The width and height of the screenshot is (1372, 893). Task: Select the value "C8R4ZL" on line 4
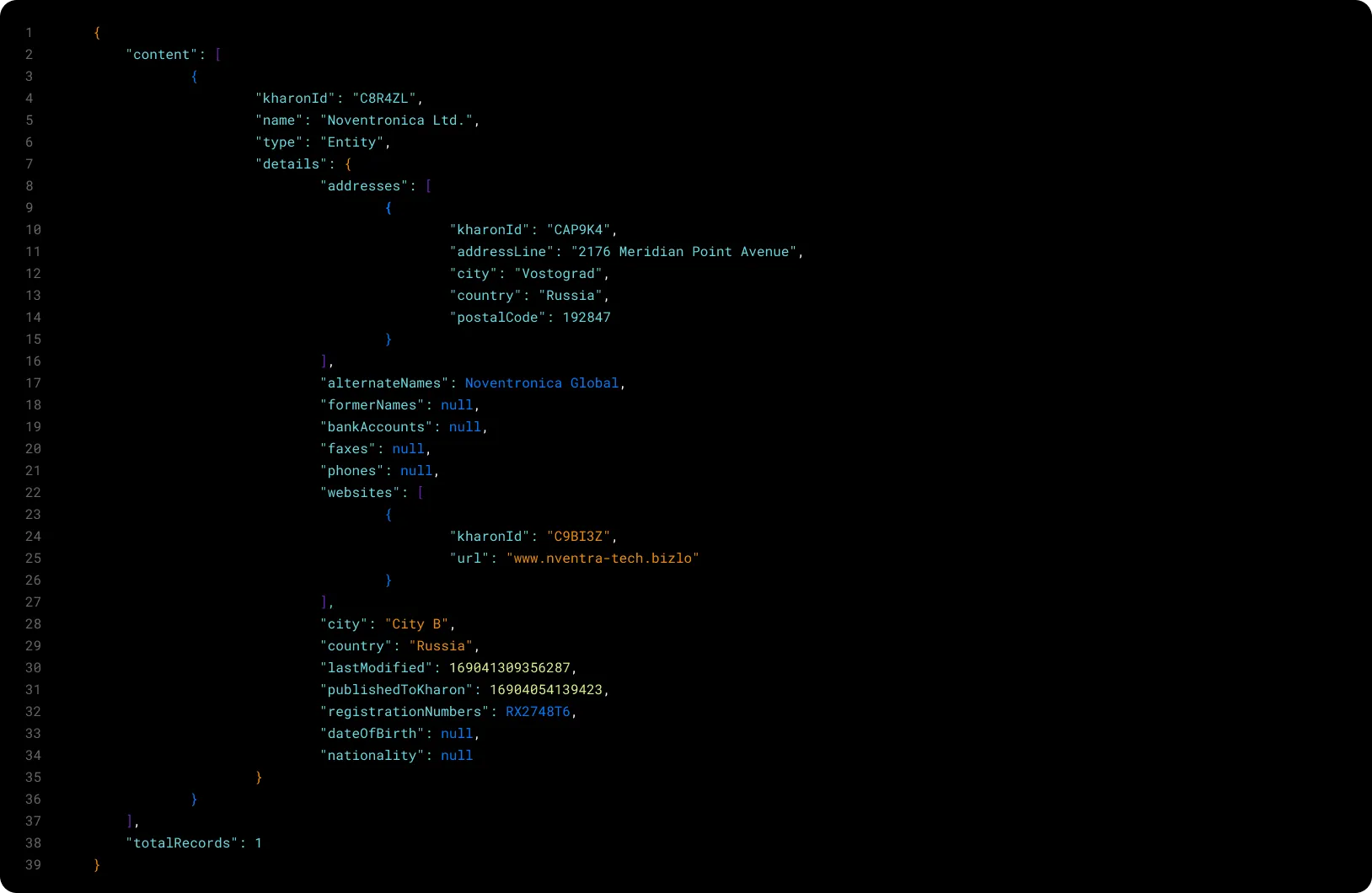(384, 99)
